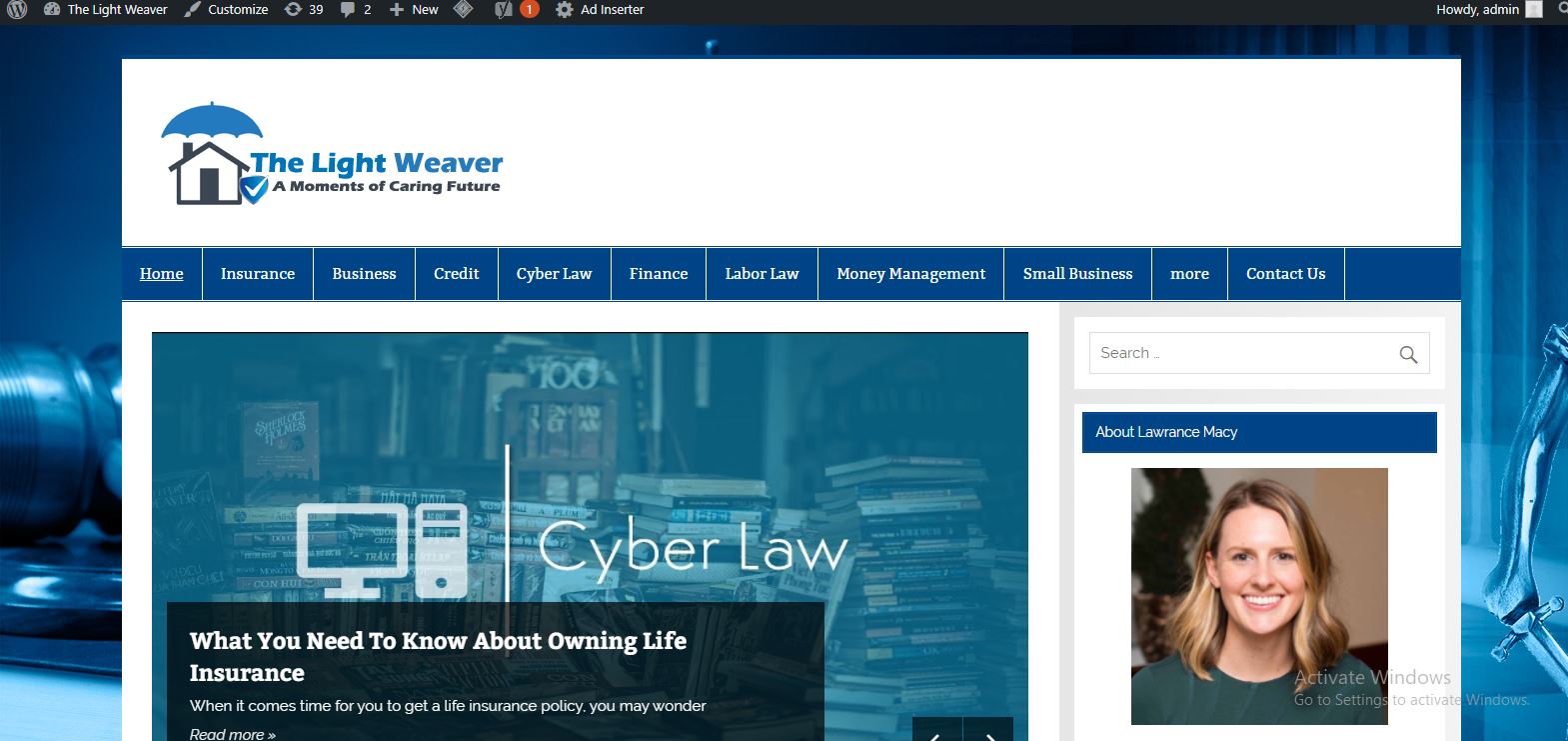1568x741 pixels.
Task: Advance to the next slide
Action: [x=988, y=731]
